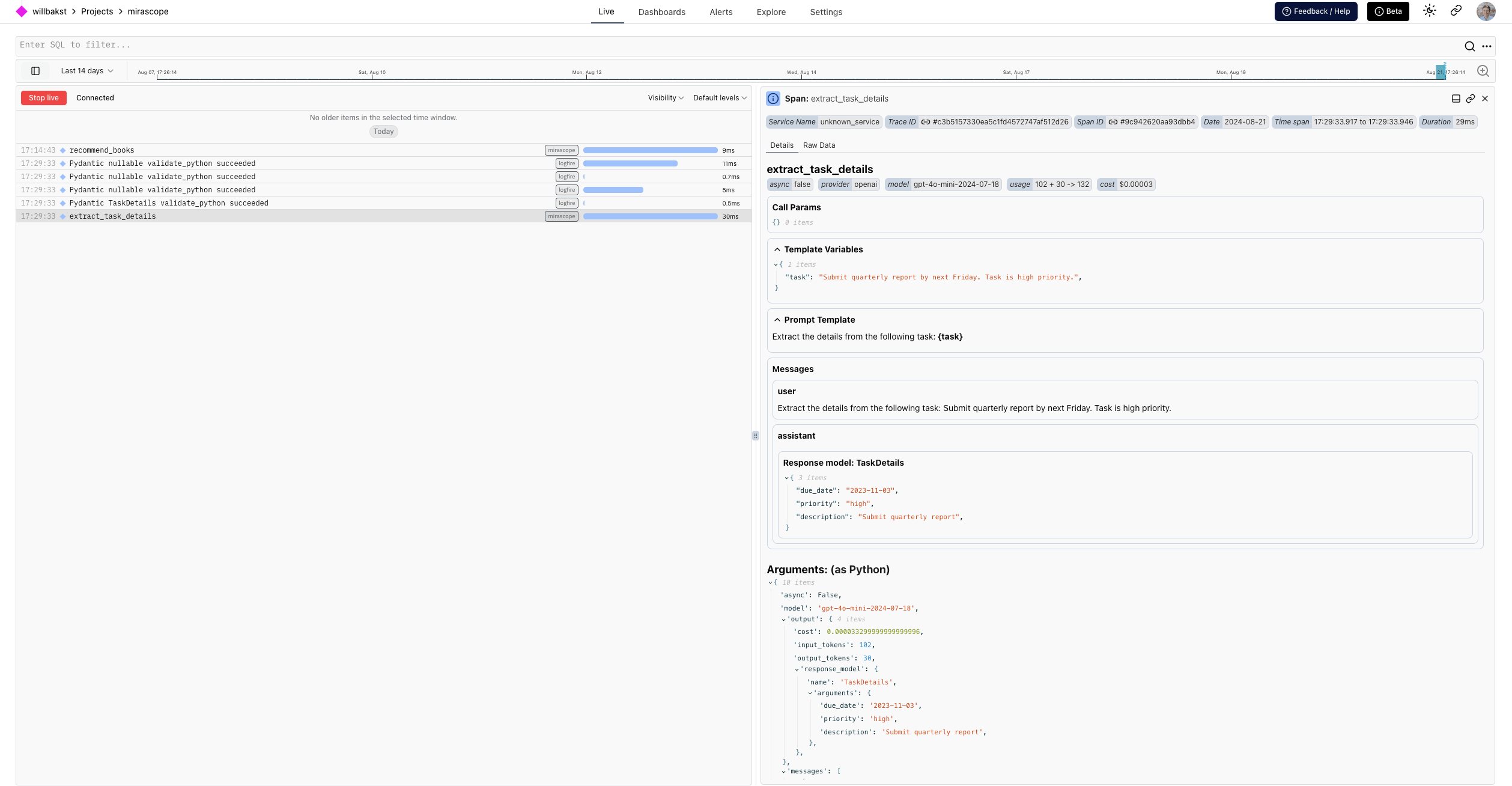Open the Dashboards tab
The height and width of the screenshot is (786, 1512).
click(x=661, y=12)
